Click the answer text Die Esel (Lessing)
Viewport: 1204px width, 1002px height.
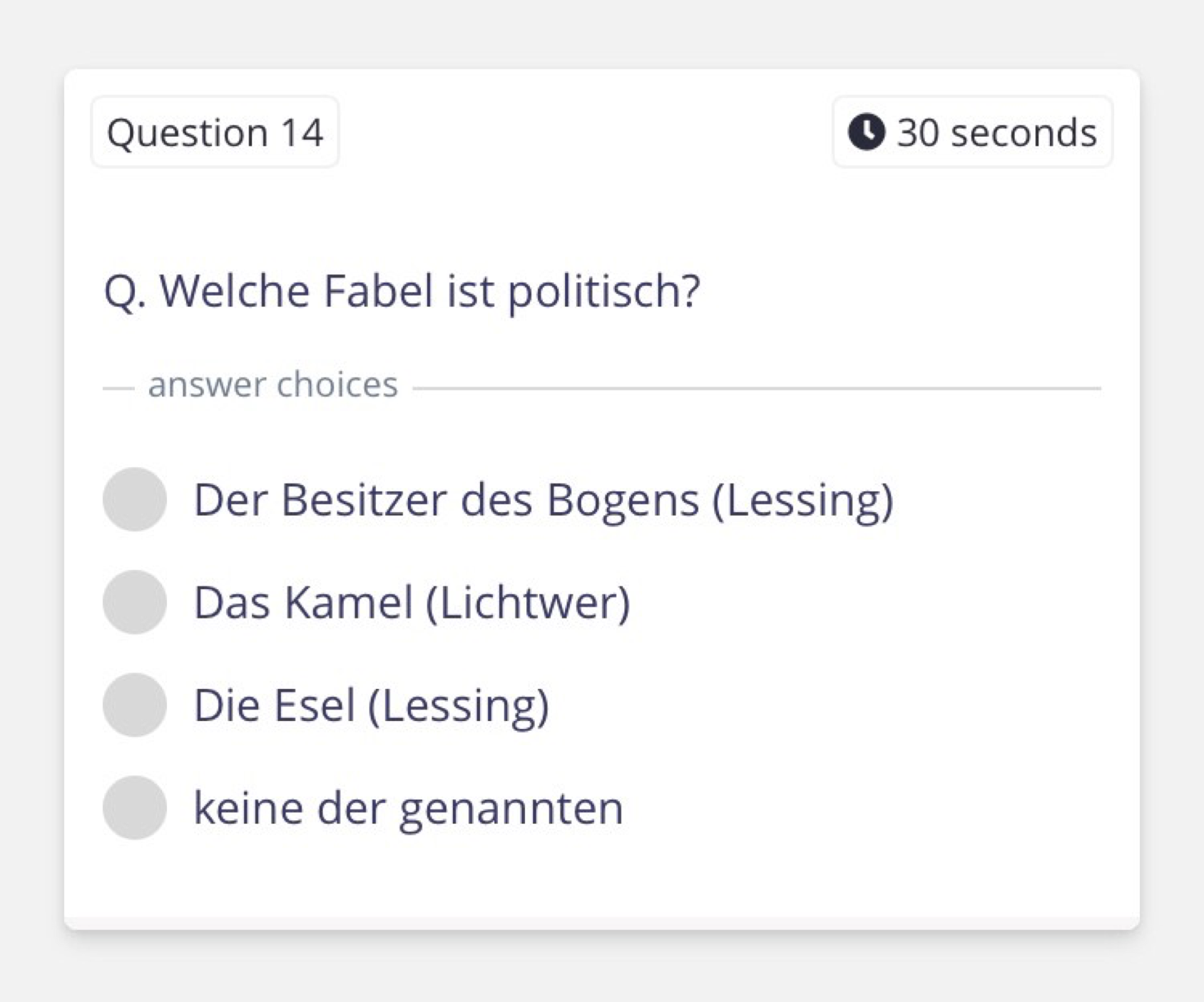pyautogui.click(x=372, y=705)
